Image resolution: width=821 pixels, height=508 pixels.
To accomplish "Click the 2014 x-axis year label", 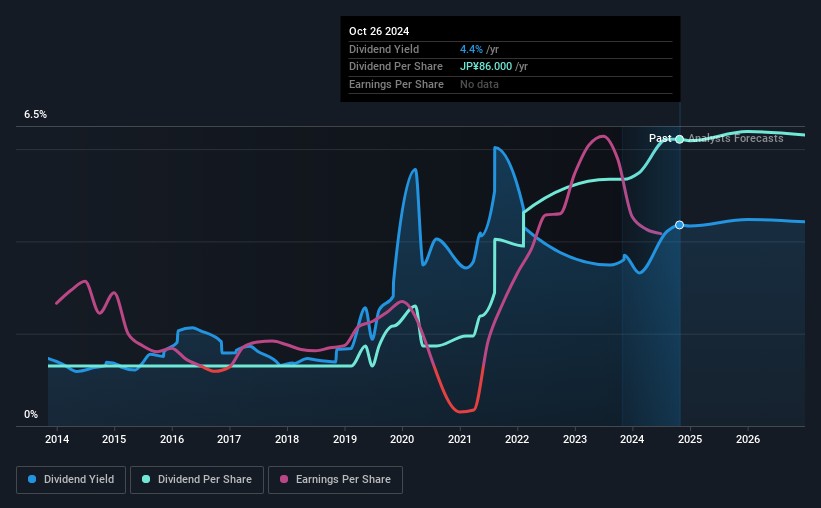I will click(x=57, y=439).
